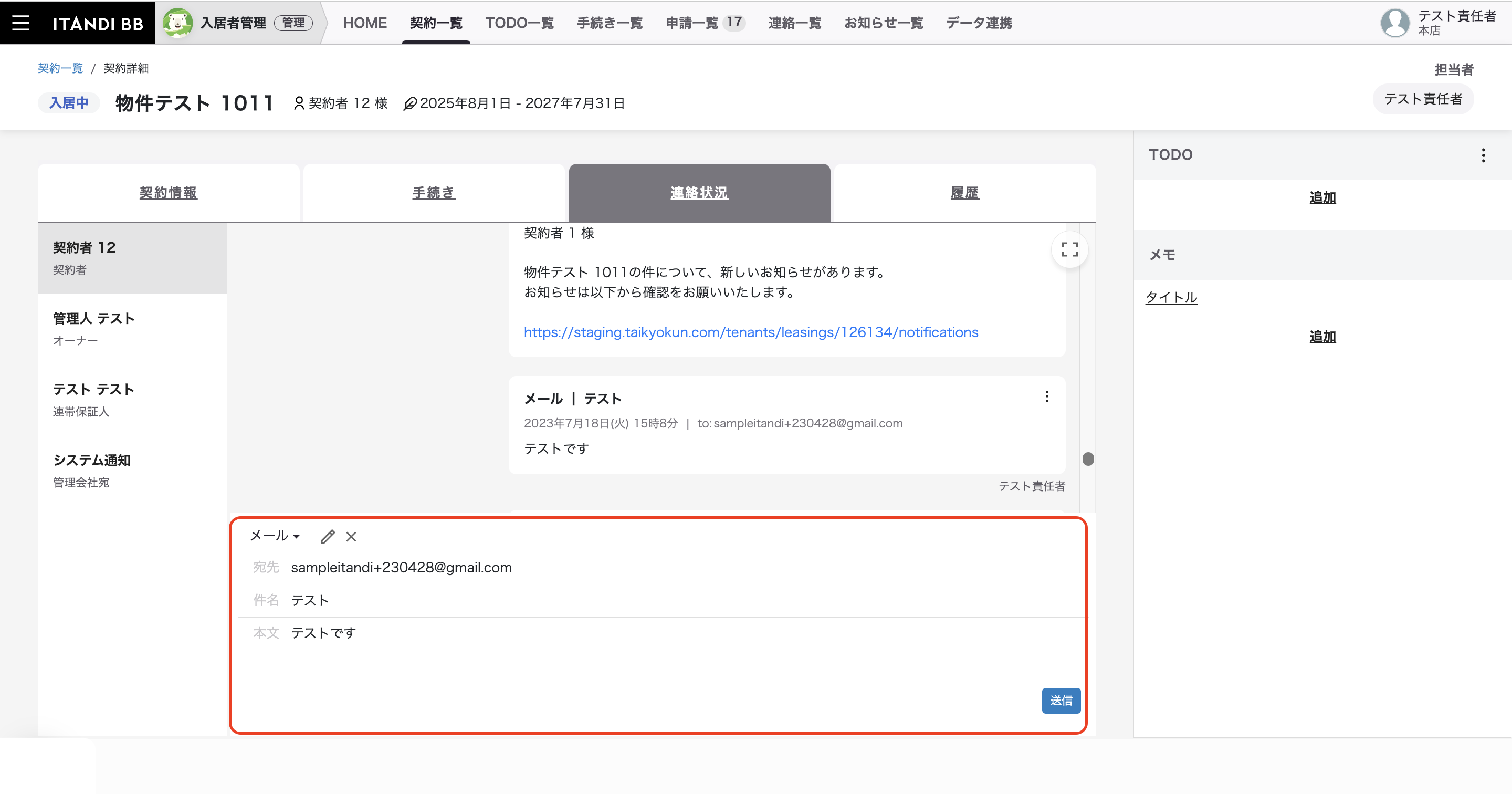Click the user avatar icon
1512x794 pixels.
click(x=1395, y=23)
